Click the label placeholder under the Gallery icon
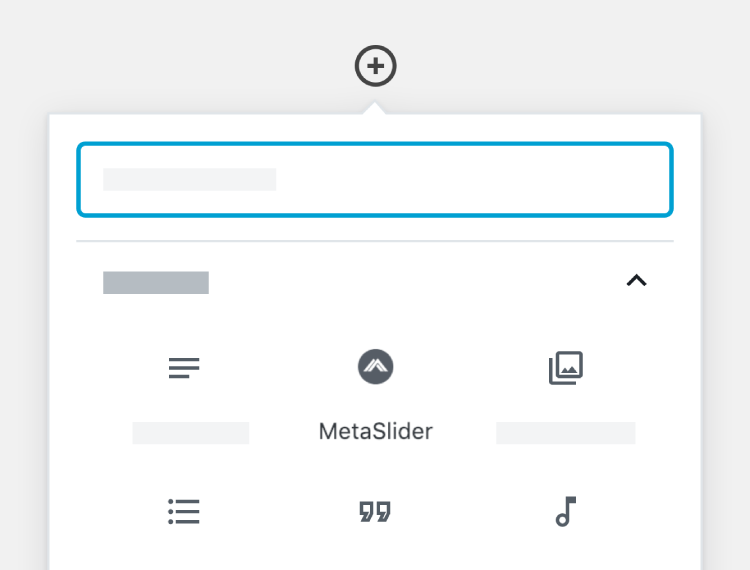750x570 pixels. (x=566, y=433)
